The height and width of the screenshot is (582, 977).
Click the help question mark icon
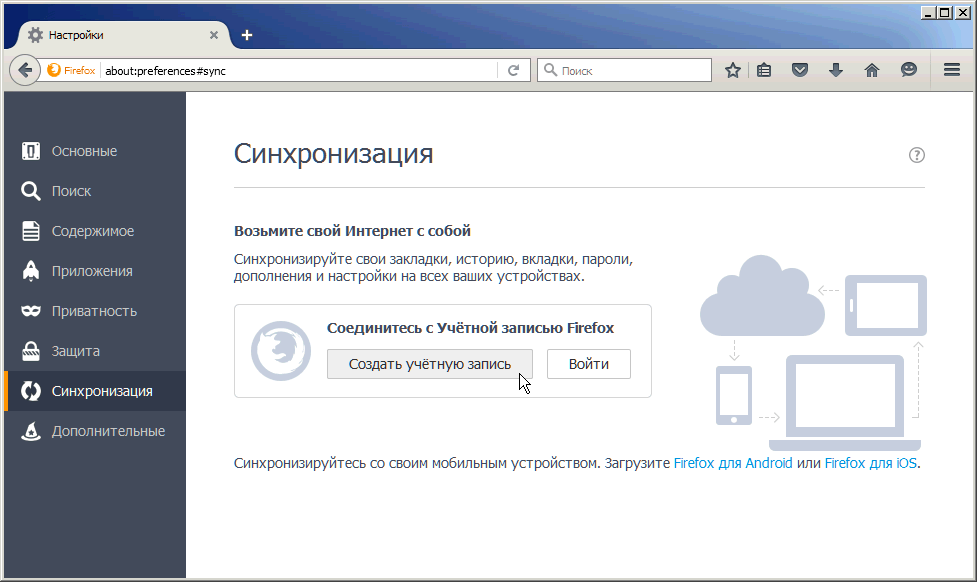click(917, 155)
